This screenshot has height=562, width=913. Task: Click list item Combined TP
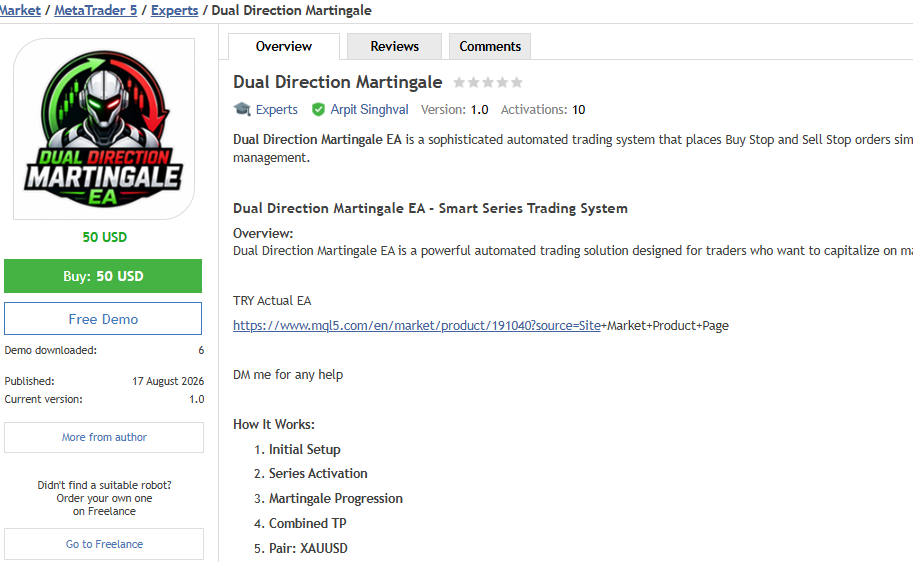[307, 524]
